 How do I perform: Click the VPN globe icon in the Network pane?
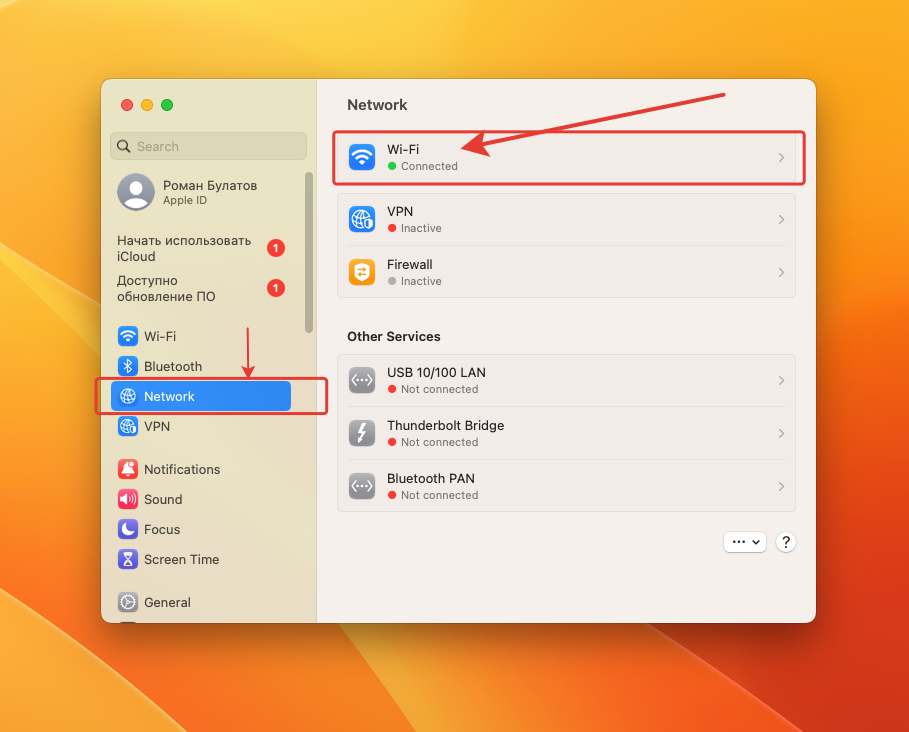[x=361, y=220]
